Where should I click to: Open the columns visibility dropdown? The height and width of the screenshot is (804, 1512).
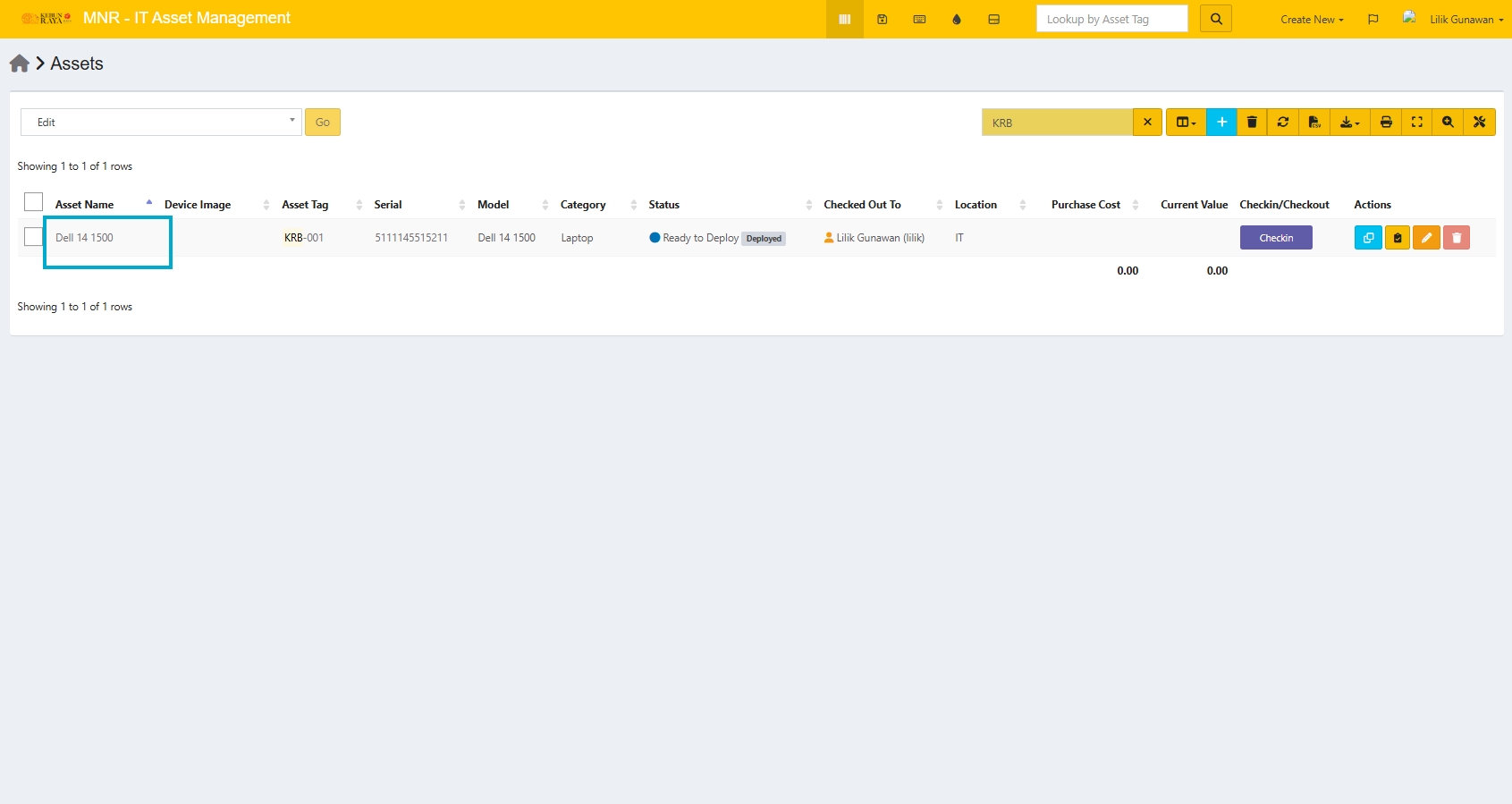coord(1186,123)
